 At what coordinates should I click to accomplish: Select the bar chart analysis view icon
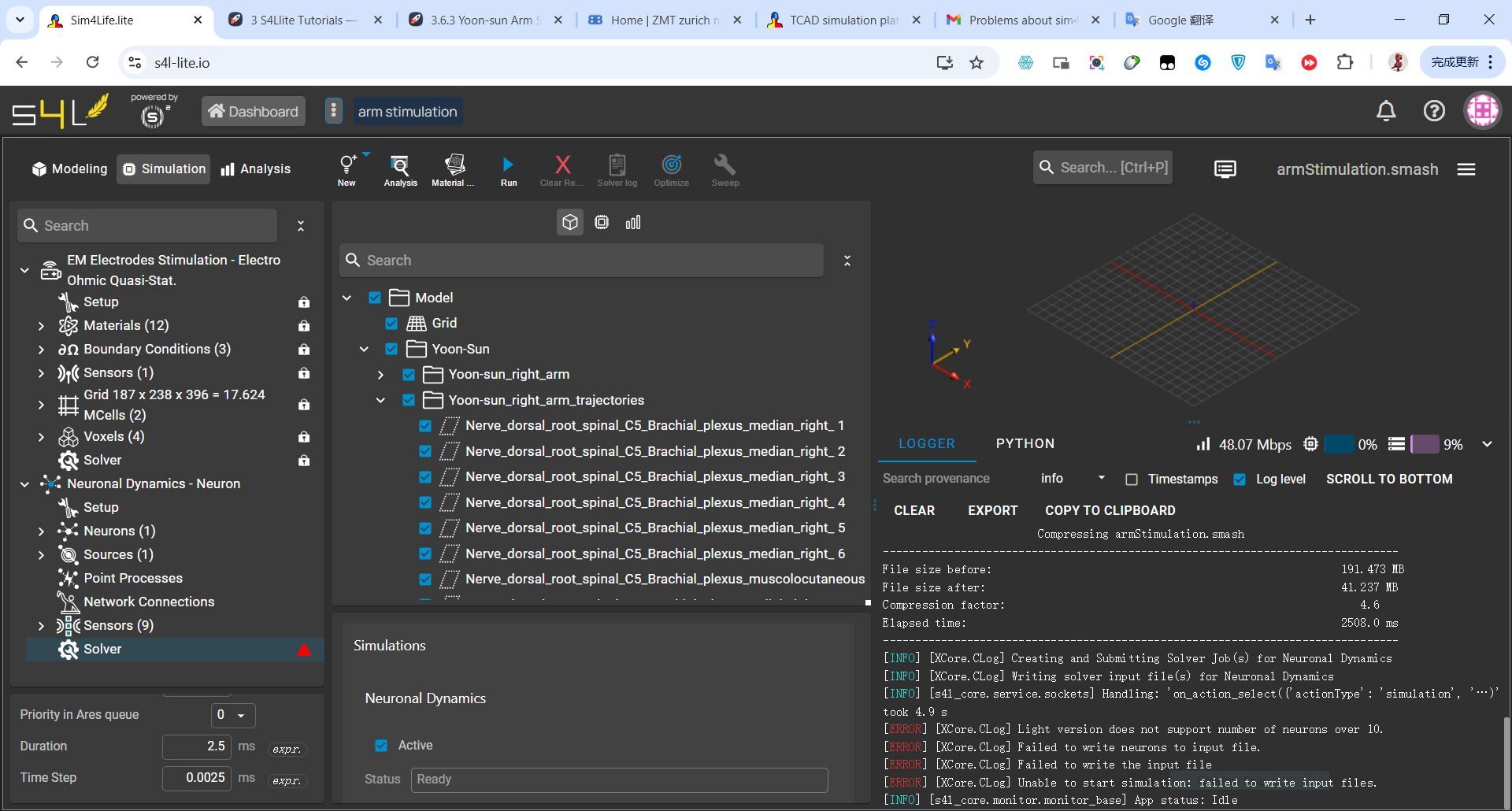click(x=633, y=223)
